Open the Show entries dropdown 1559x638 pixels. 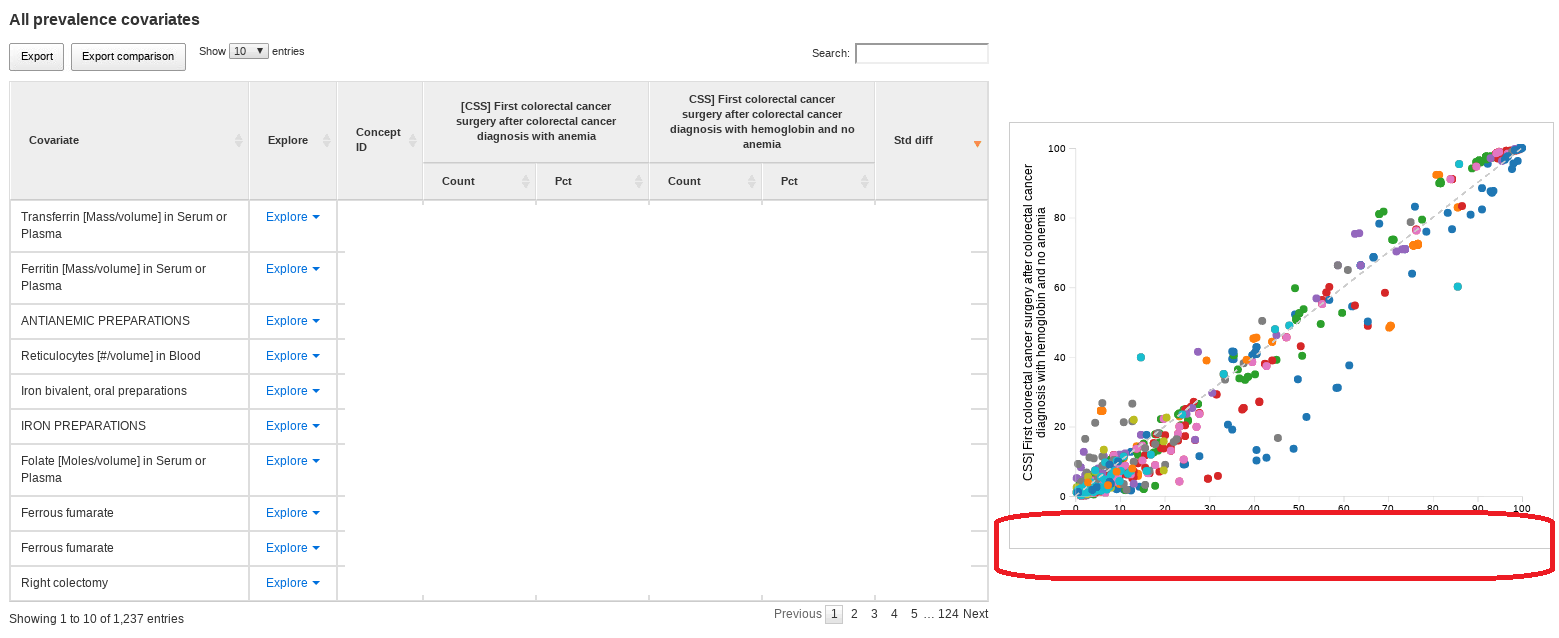tap(248, 50)
